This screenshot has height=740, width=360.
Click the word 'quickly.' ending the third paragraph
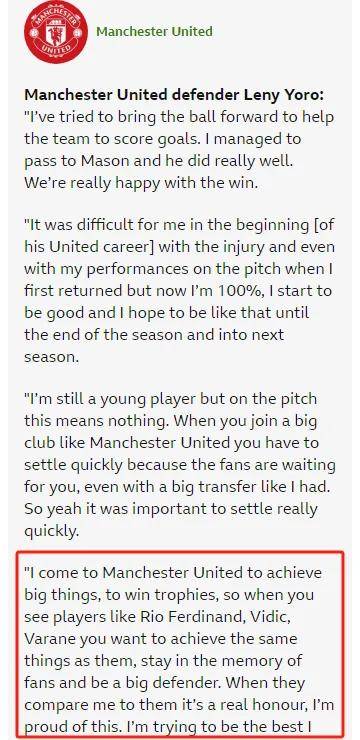pos(51,531)
